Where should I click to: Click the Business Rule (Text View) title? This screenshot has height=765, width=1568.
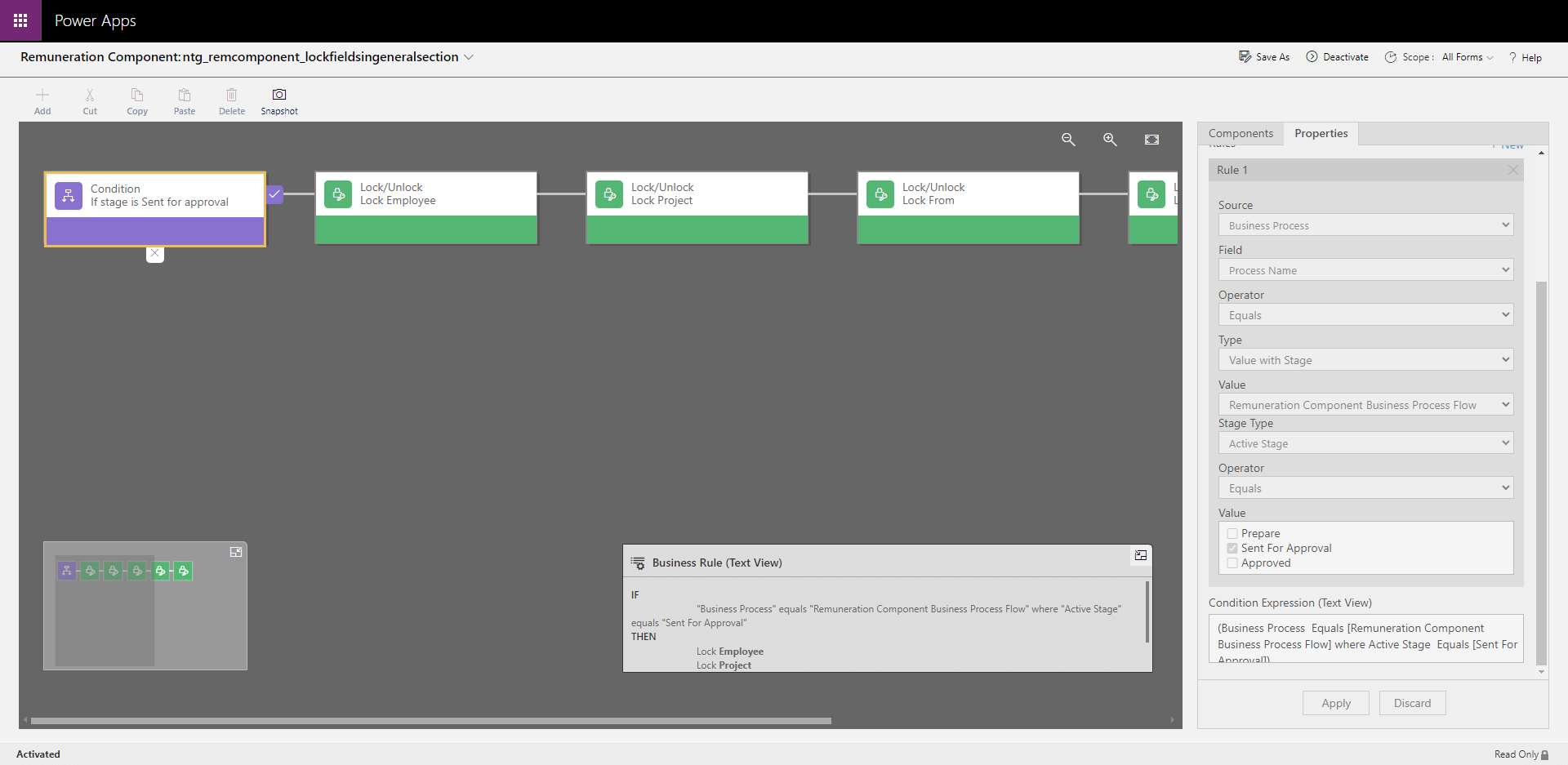[x=717, y=563]
